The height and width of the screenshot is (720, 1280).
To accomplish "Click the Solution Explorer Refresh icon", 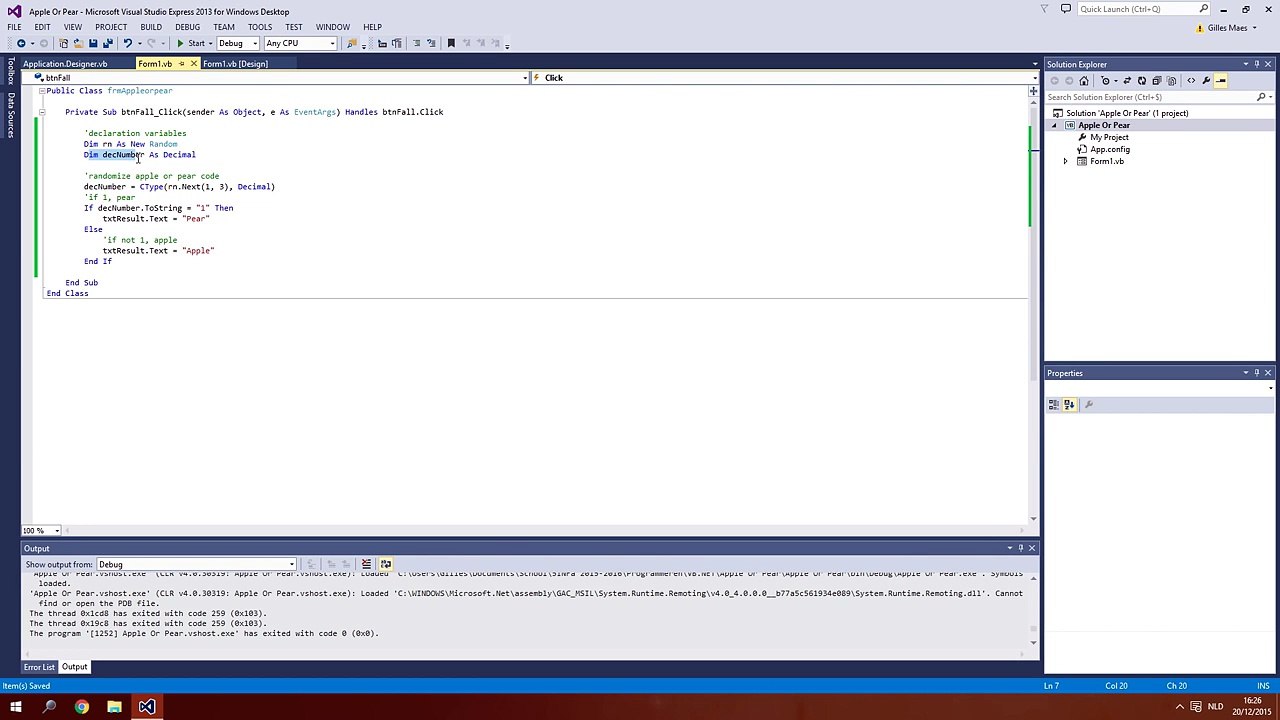I will [1142, 81].
